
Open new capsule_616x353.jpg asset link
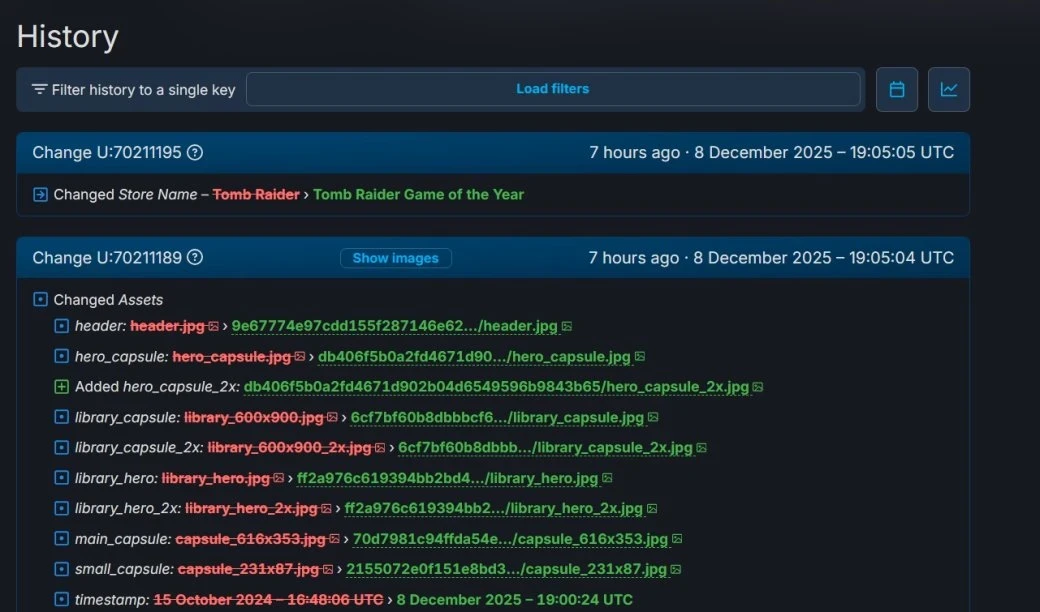point(510,540)
